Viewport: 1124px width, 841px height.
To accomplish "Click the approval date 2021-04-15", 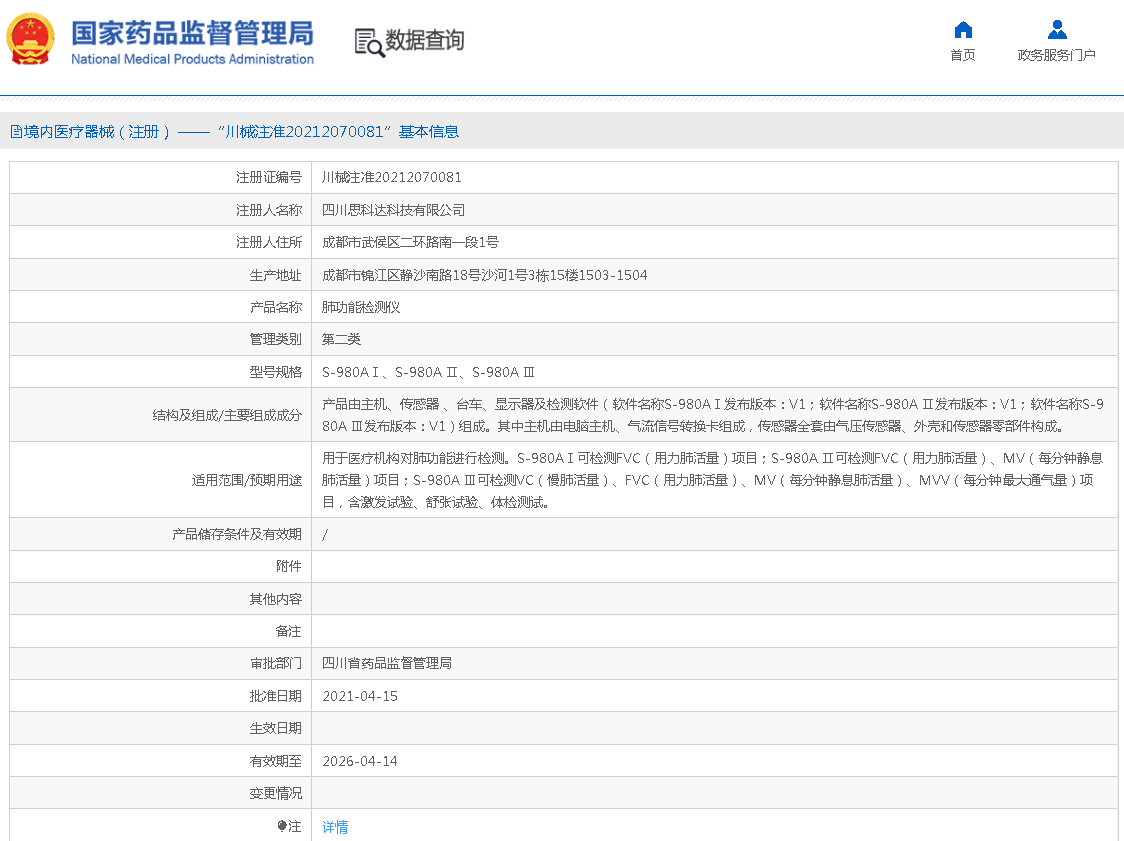I will [x=360, y=696].
